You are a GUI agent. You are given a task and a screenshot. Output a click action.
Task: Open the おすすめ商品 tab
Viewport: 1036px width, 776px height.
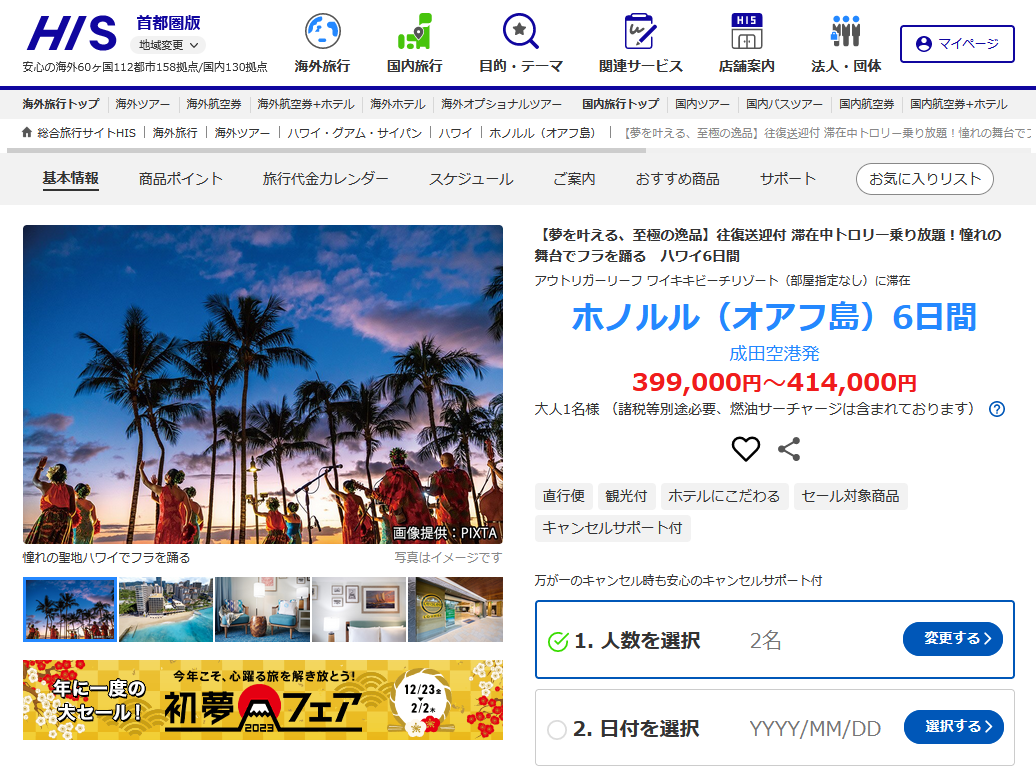[x=677, y=179]
